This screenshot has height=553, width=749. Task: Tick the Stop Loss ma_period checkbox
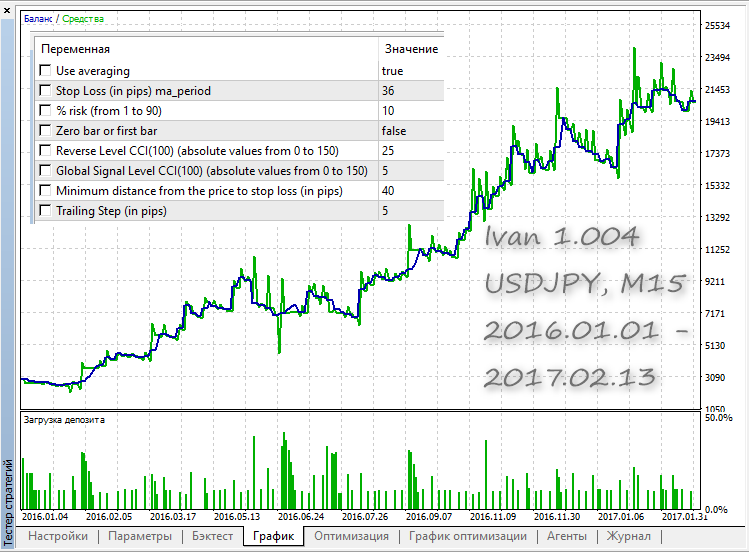pyautogui.click(x=45, y=91)
